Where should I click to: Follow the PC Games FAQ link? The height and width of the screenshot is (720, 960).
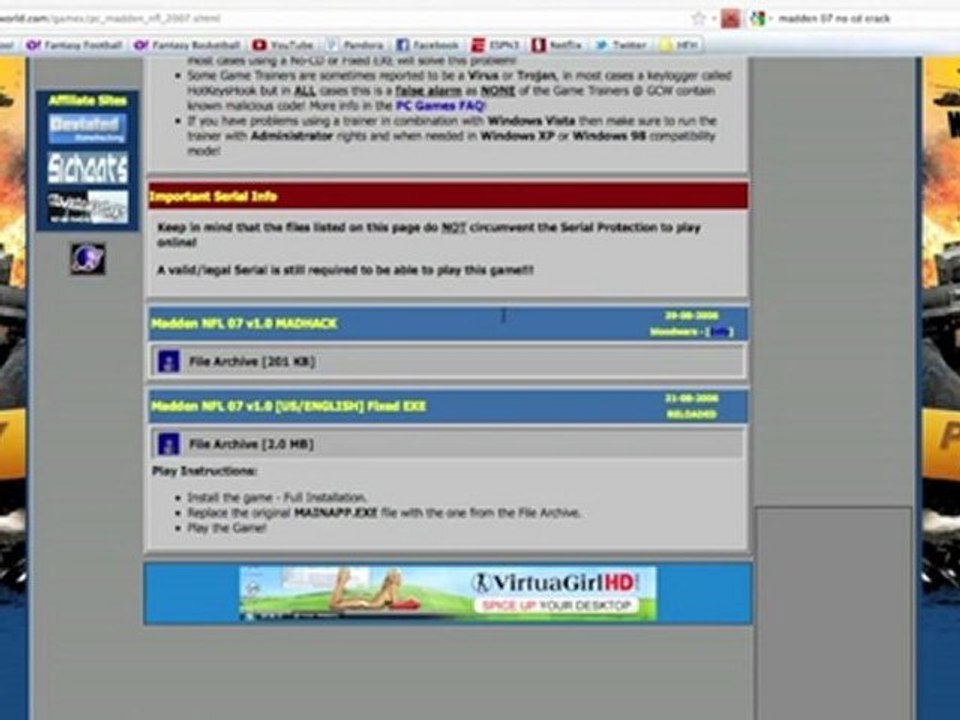(440, 105)
